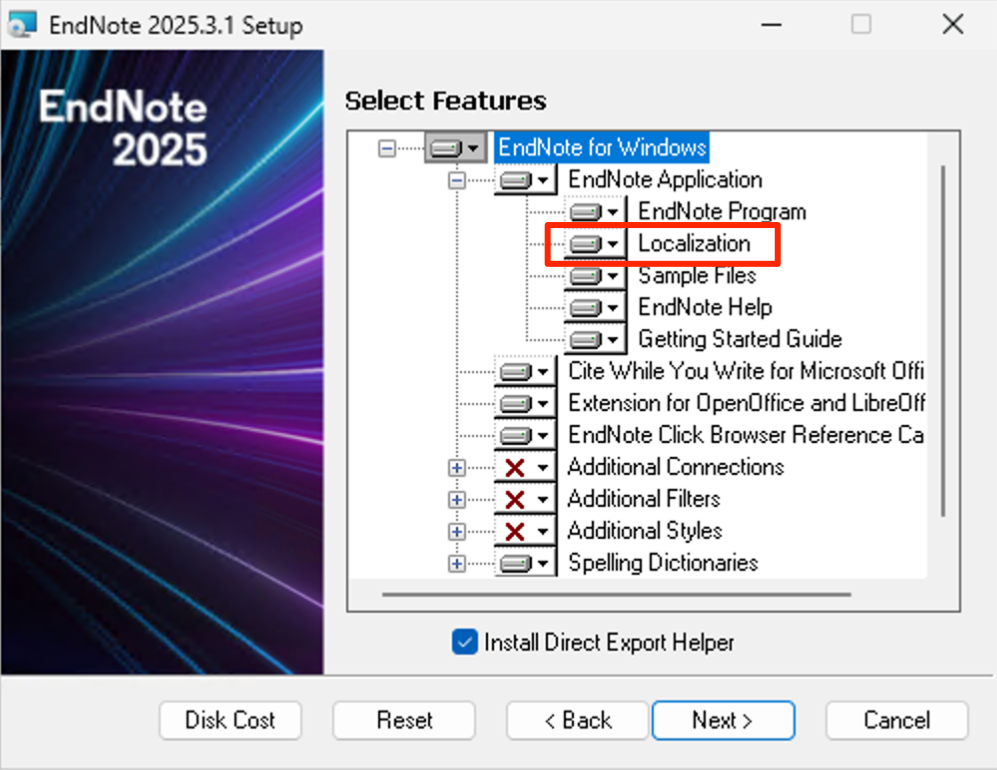Click the EndNote setup icon in title bar

tap(22, 25)
